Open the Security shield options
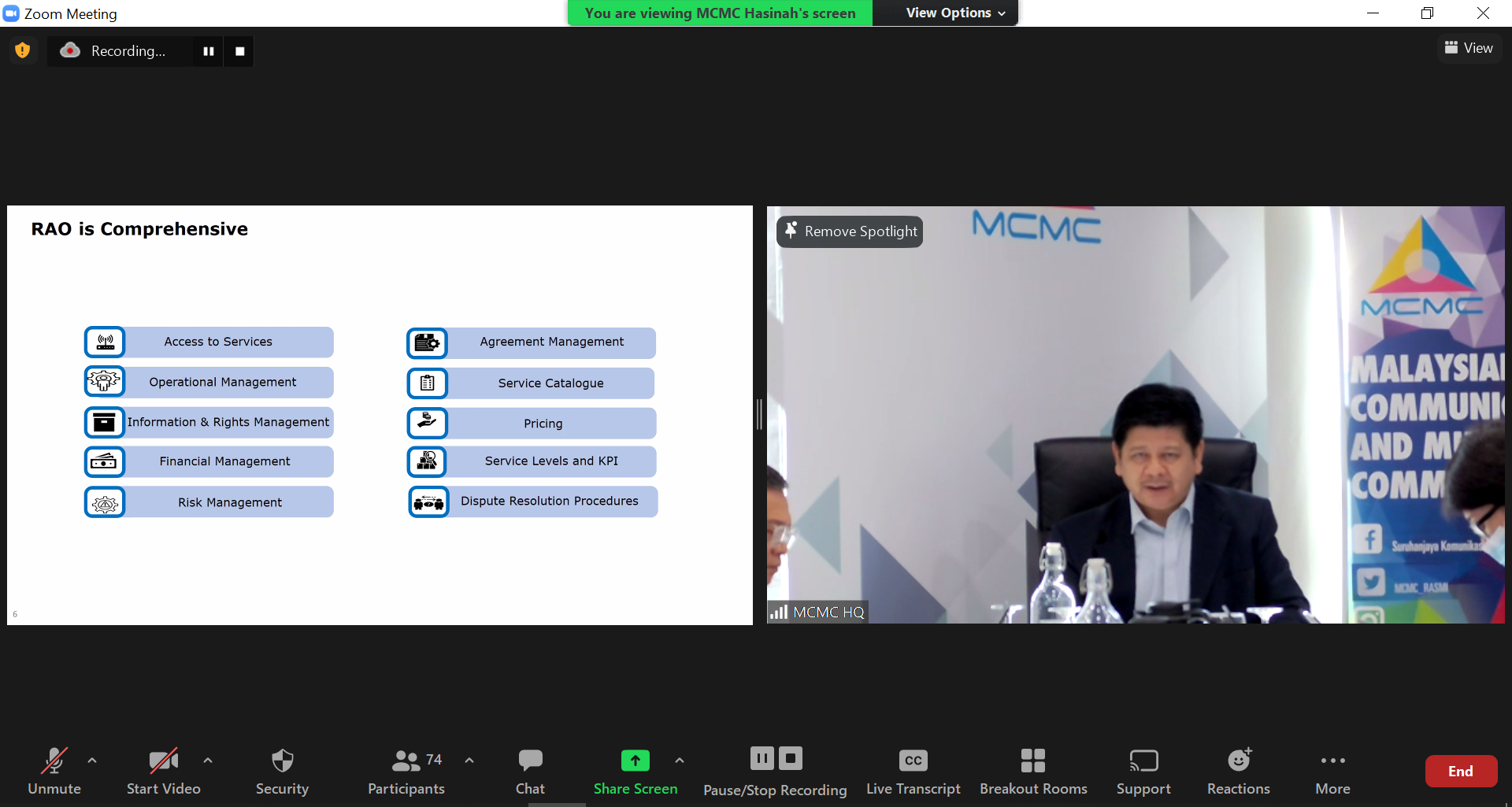This screenshot has height=807, width=1512. click(282, 771)
